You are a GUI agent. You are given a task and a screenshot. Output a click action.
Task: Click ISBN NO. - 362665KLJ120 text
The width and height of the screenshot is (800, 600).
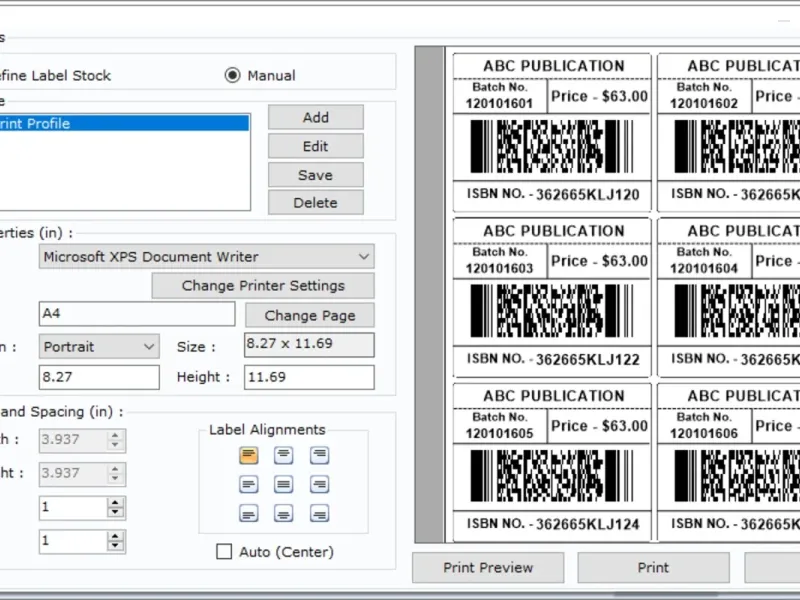(x=553, y=194)
